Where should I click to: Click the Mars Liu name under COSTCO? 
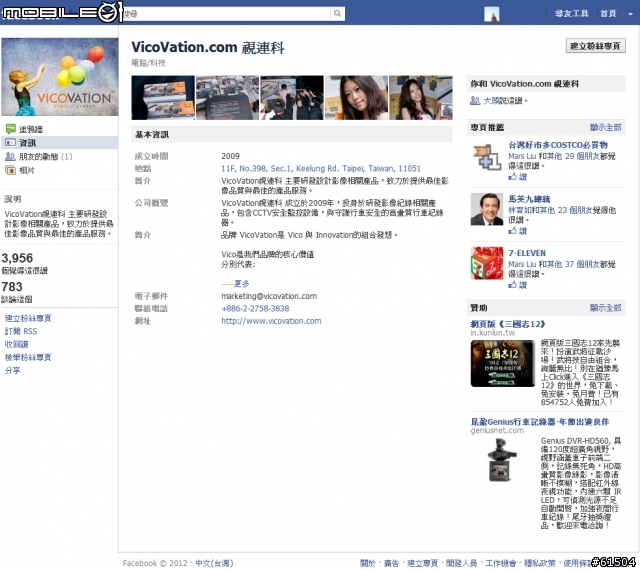(522, 156)
